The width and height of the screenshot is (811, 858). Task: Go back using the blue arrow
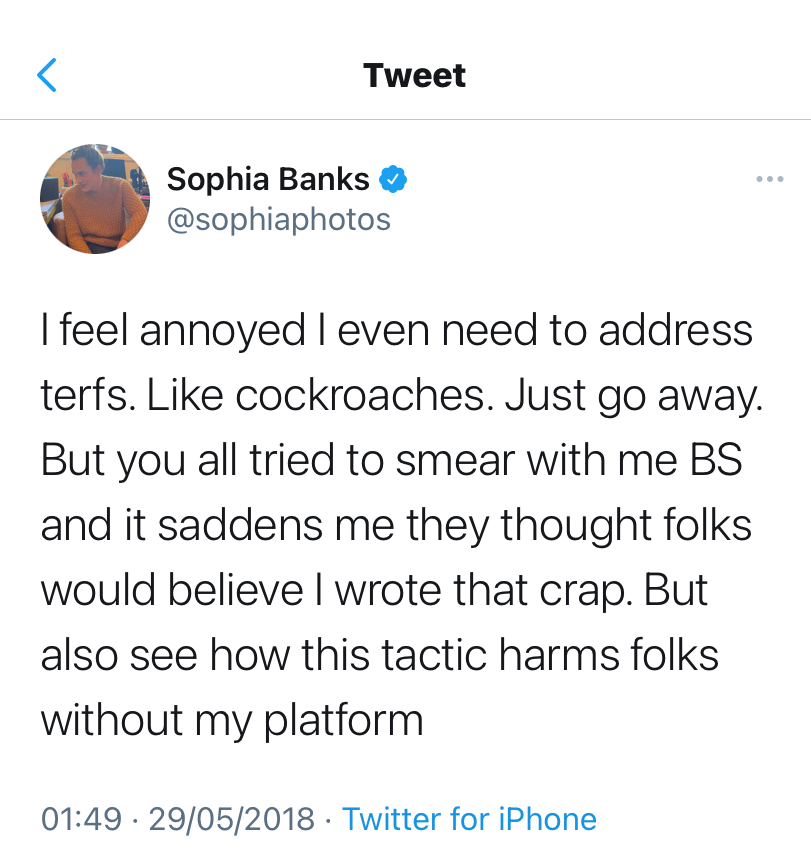(46, 76)
